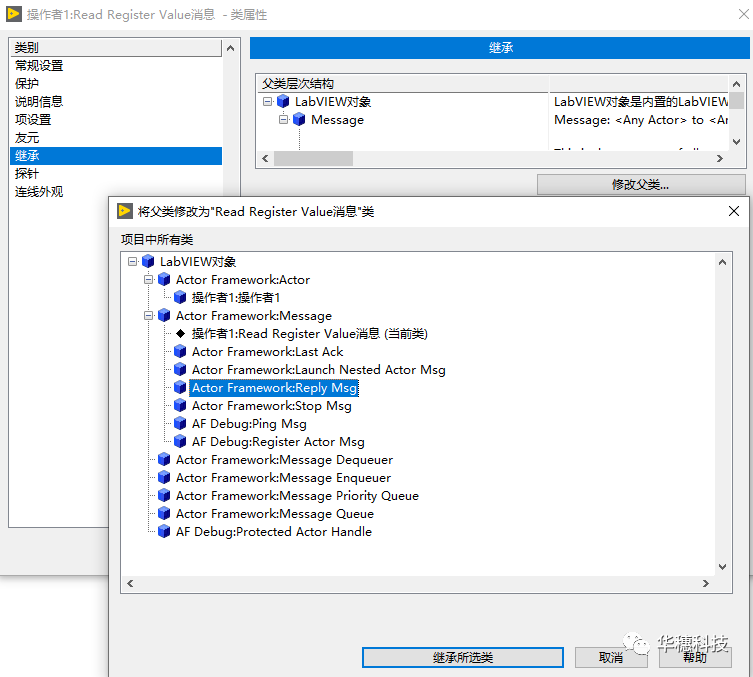Click 帮助 button

[695, 657]
